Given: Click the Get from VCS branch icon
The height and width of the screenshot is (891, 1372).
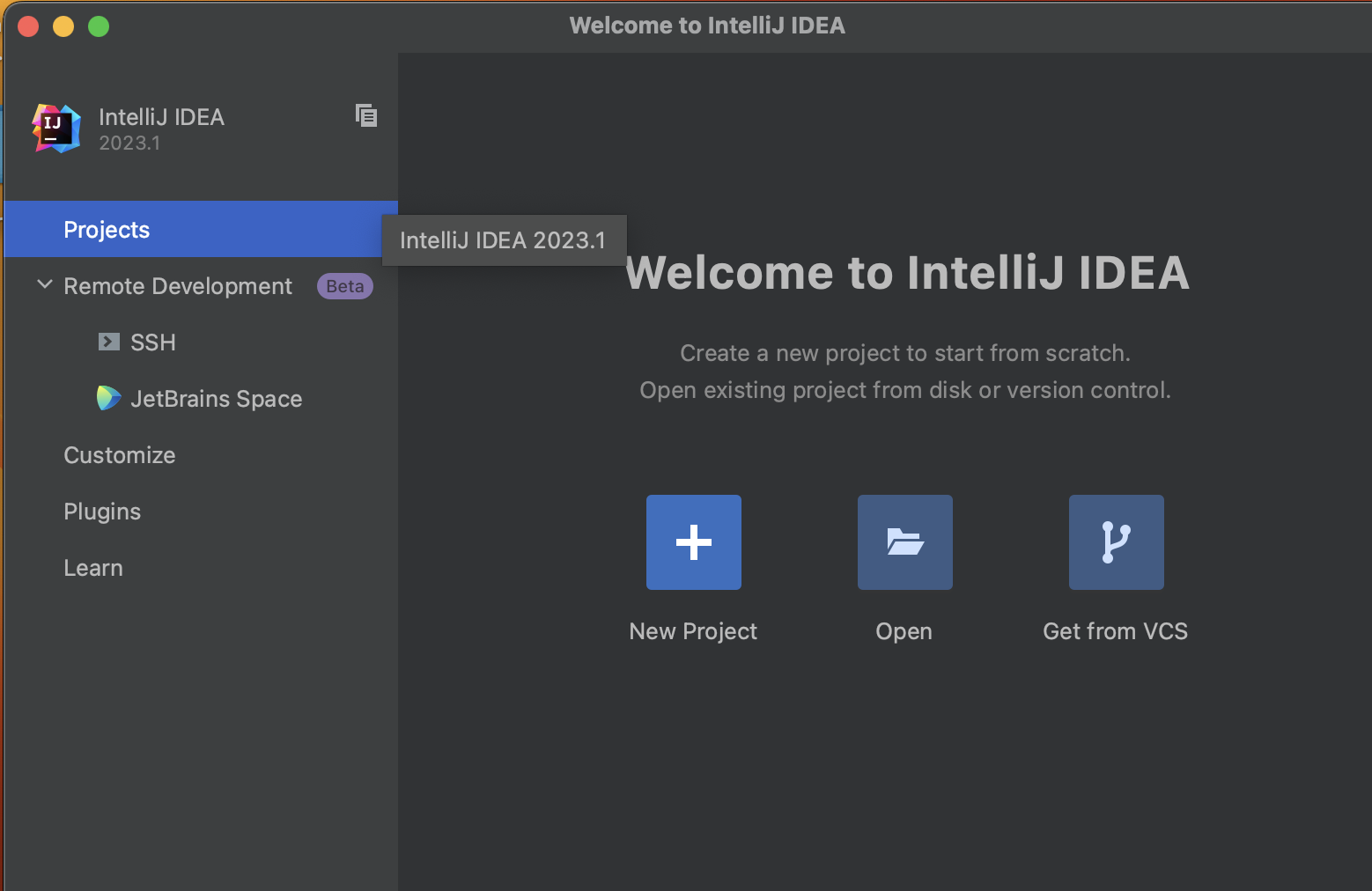Looking at the screenshot, I should coord(1116,542).
